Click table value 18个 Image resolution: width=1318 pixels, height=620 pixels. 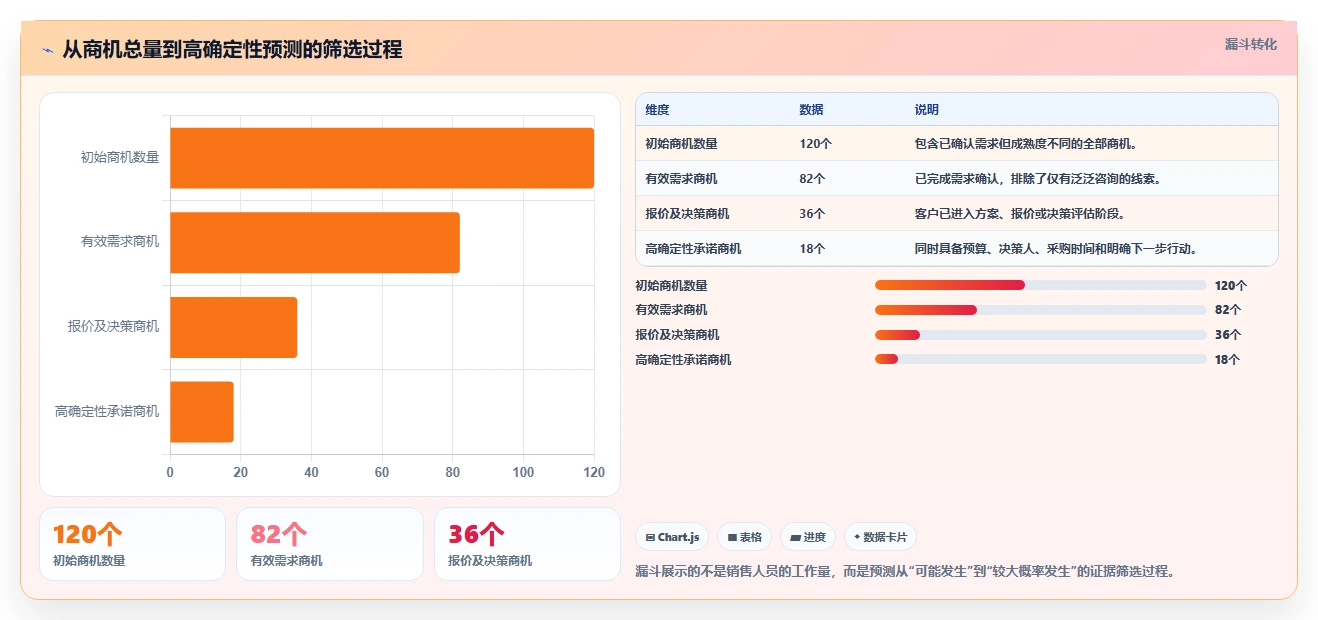(x=812, y=249)
